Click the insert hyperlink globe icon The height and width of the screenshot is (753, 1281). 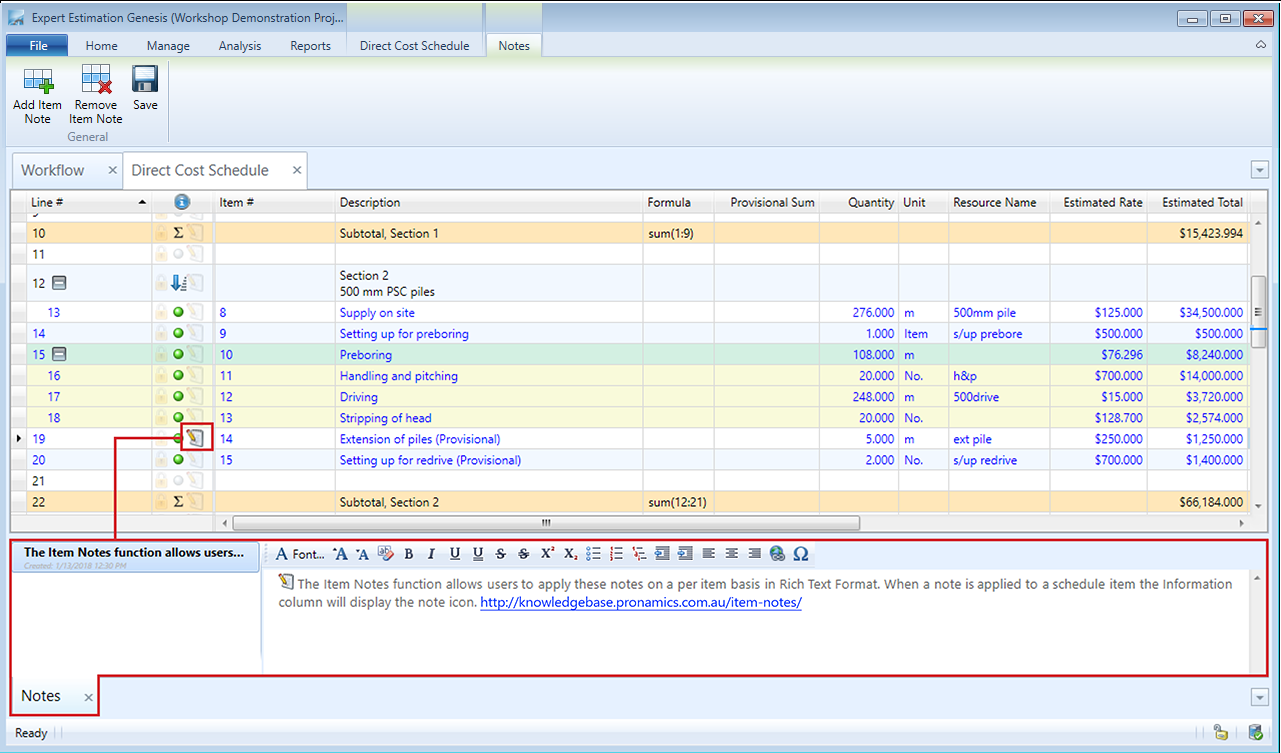click(x=778, y=554)
